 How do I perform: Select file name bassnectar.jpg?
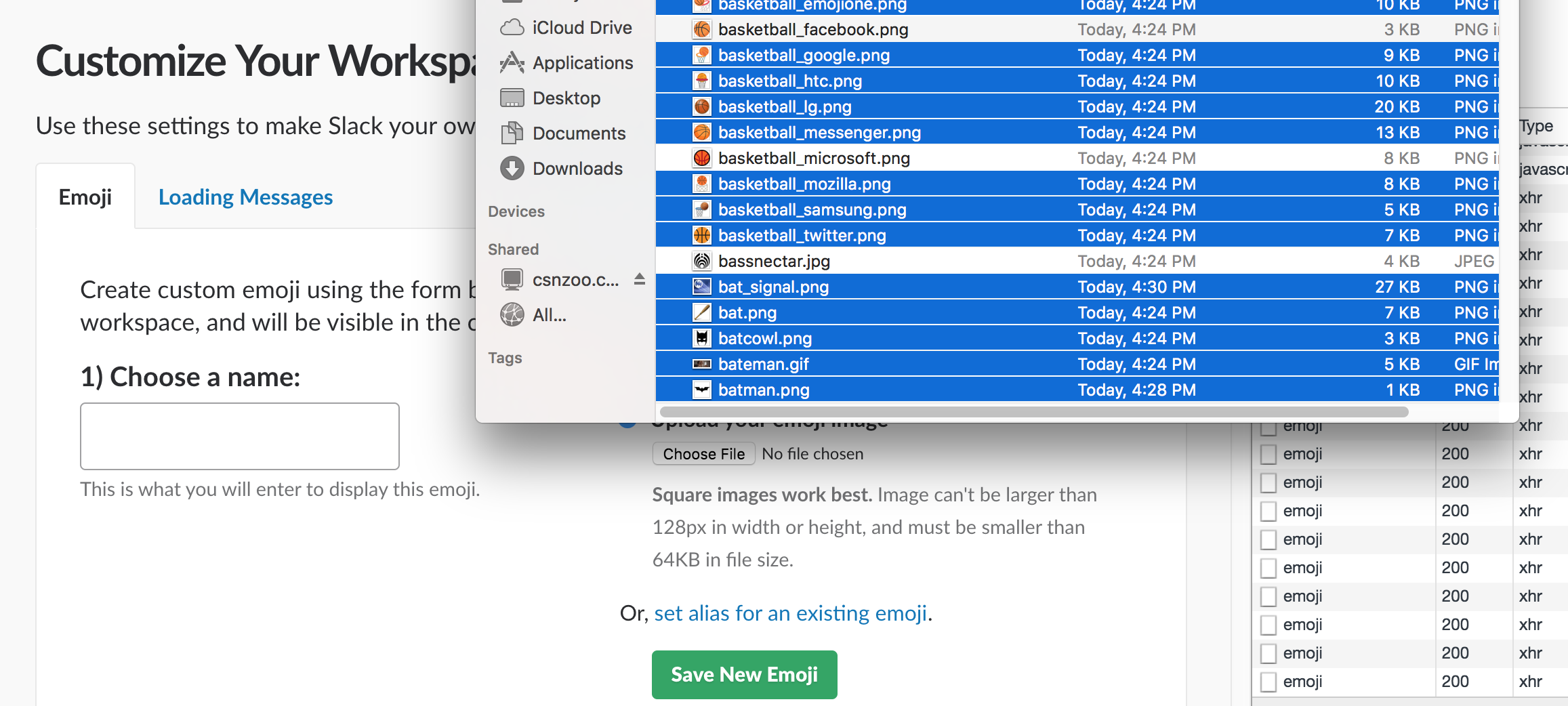point(774,262)
